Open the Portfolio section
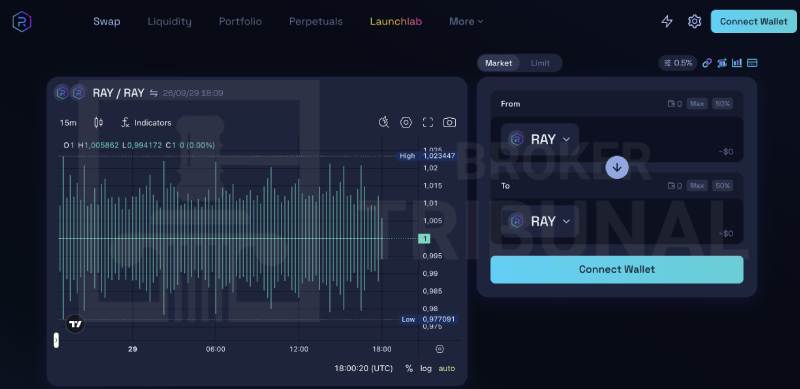This screenshot has height=389, width=800. [240, 21]
